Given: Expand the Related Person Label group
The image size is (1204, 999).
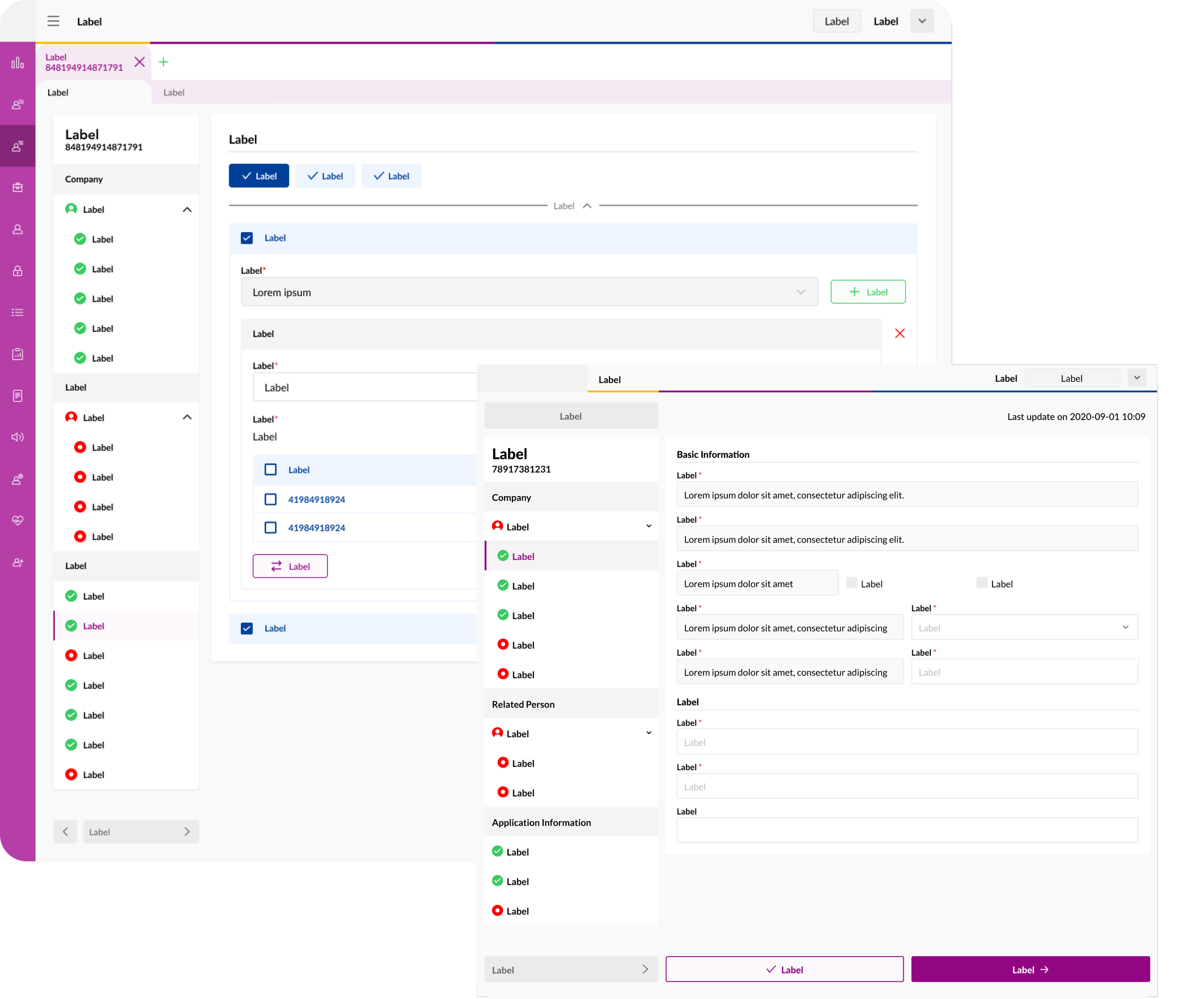Looking at the screenshot, I should click(x=648, y=733).
